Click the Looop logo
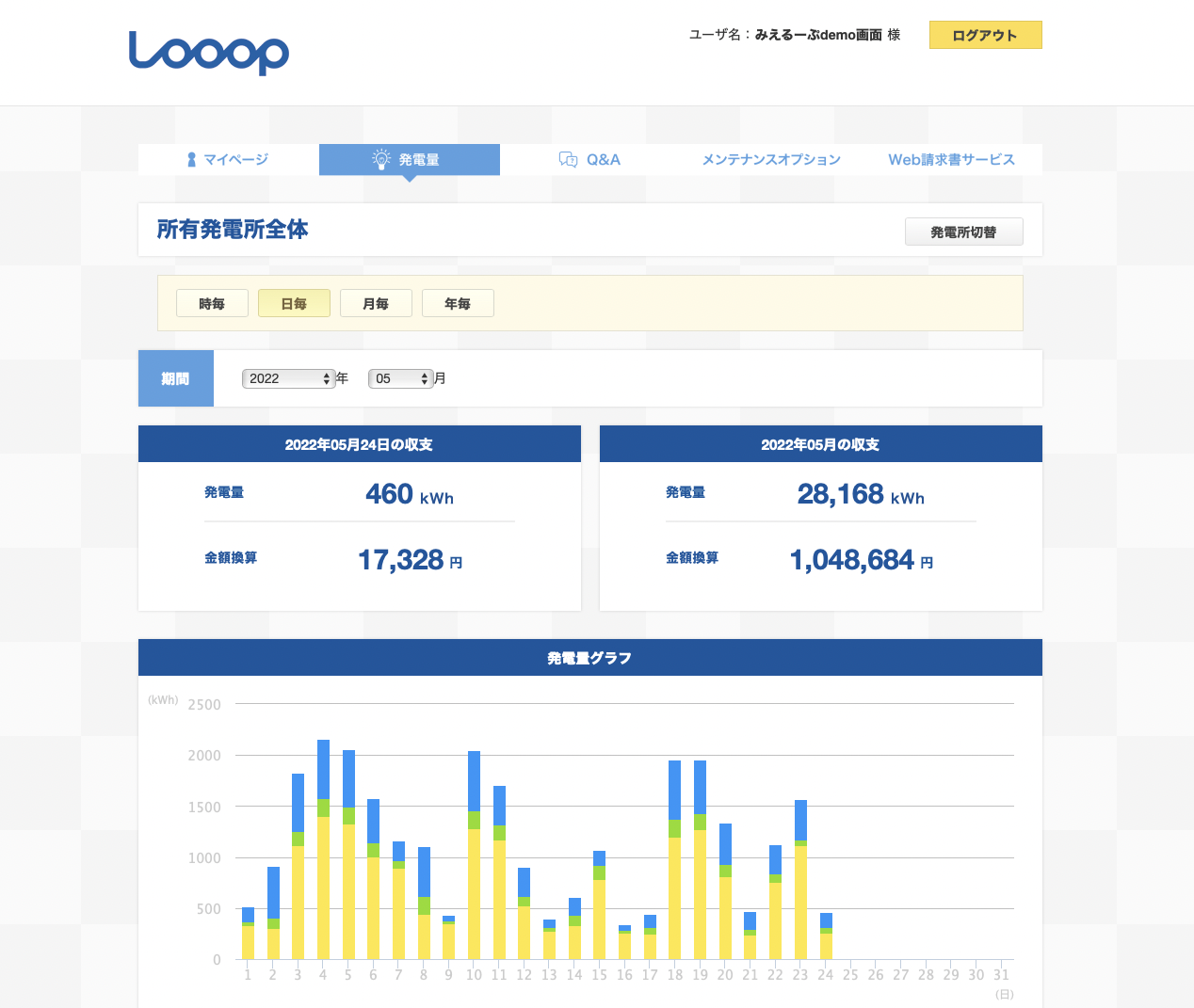This screenshot has height=1008, width=1194. click(208, 53)
